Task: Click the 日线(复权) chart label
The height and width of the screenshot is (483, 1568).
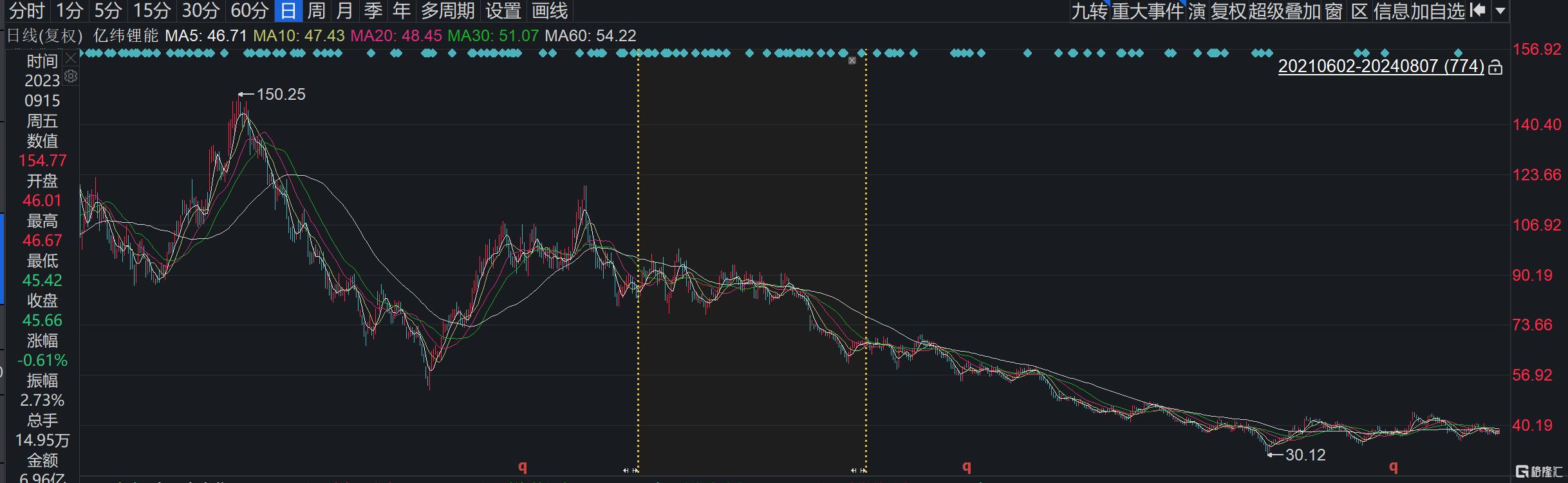Action: pyautogui.click(x=45, y=35)
